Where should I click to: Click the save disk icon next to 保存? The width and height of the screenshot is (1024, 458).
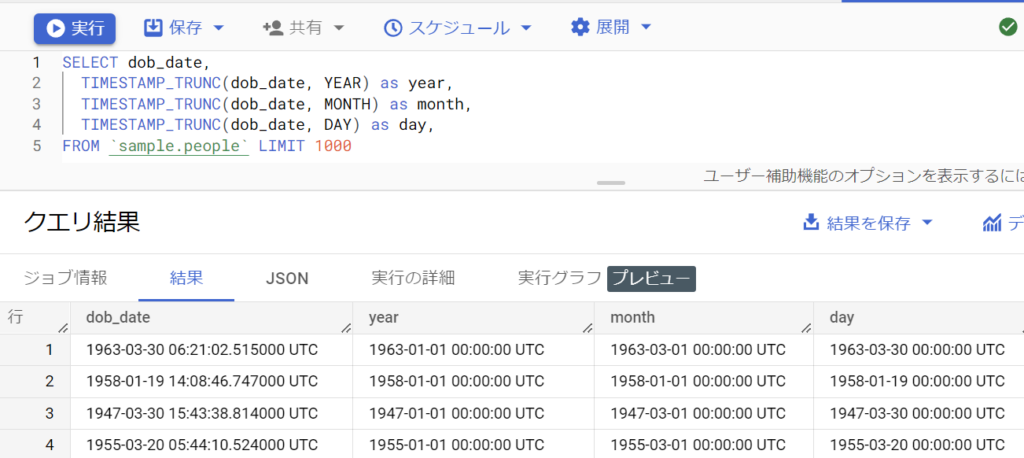(x=152, y=27)
